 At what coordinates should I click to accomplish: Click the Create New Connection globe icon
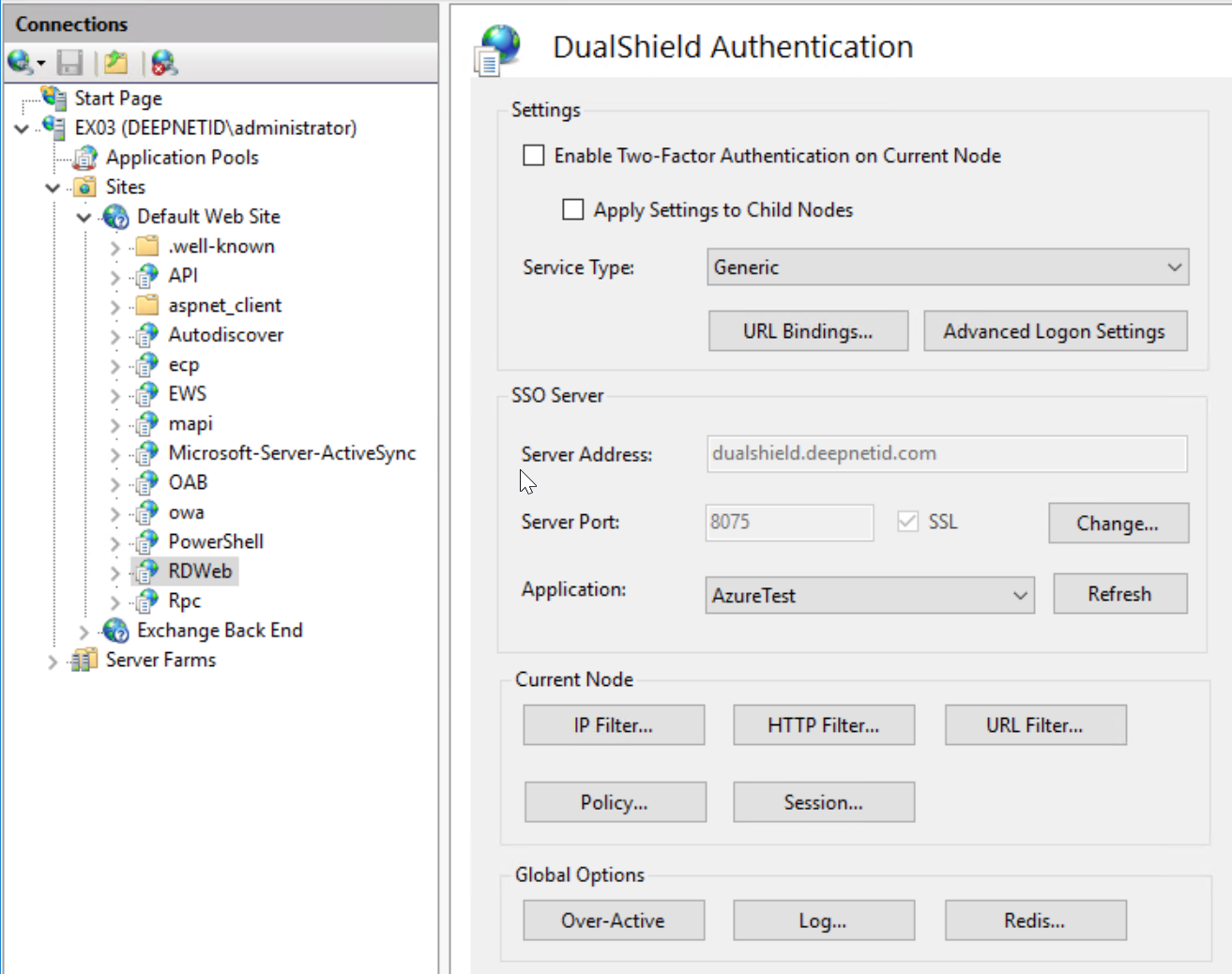coord(21,63)
